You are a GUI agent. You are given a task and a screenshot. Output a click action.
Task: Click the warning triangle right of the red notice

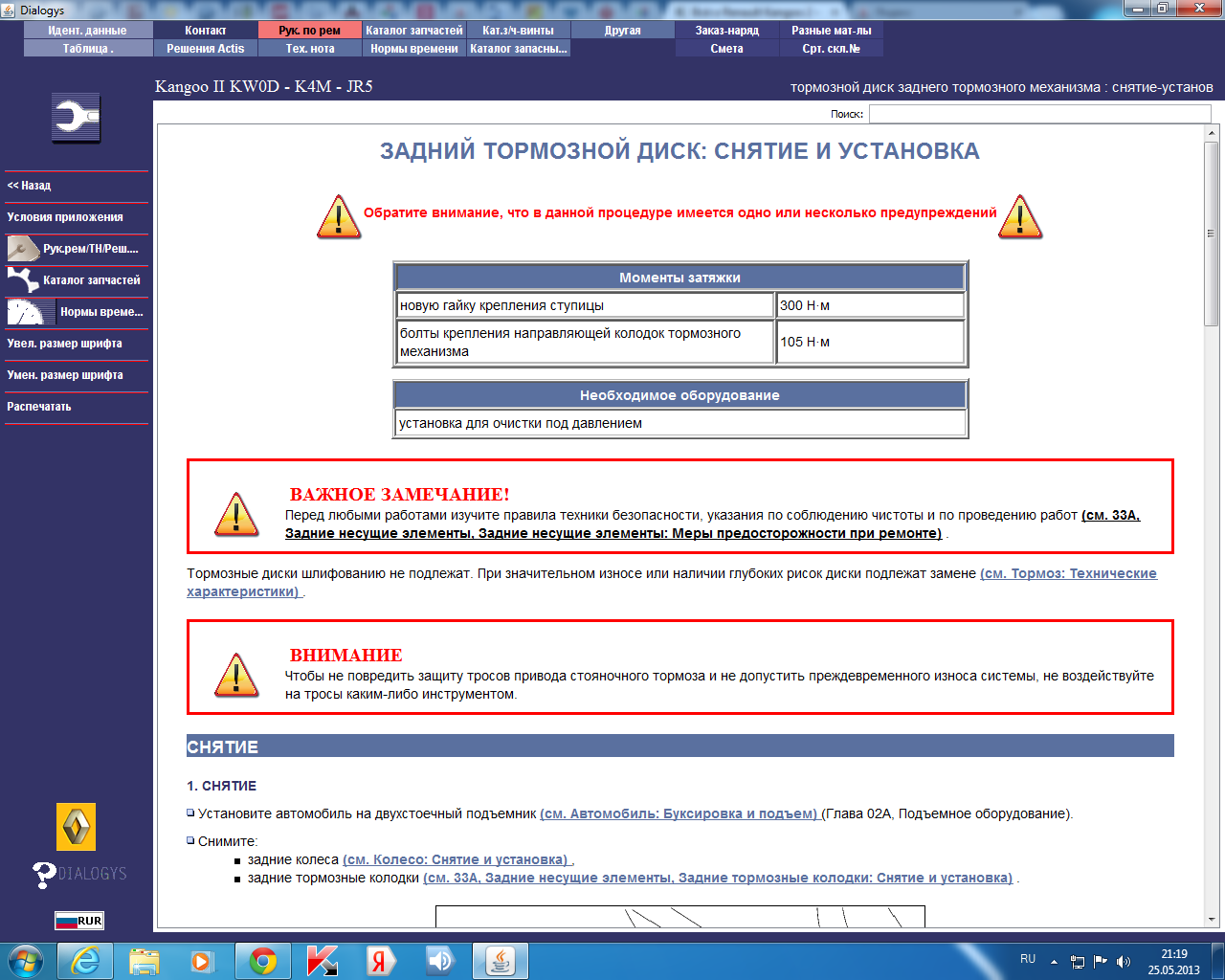[1020, 216]
